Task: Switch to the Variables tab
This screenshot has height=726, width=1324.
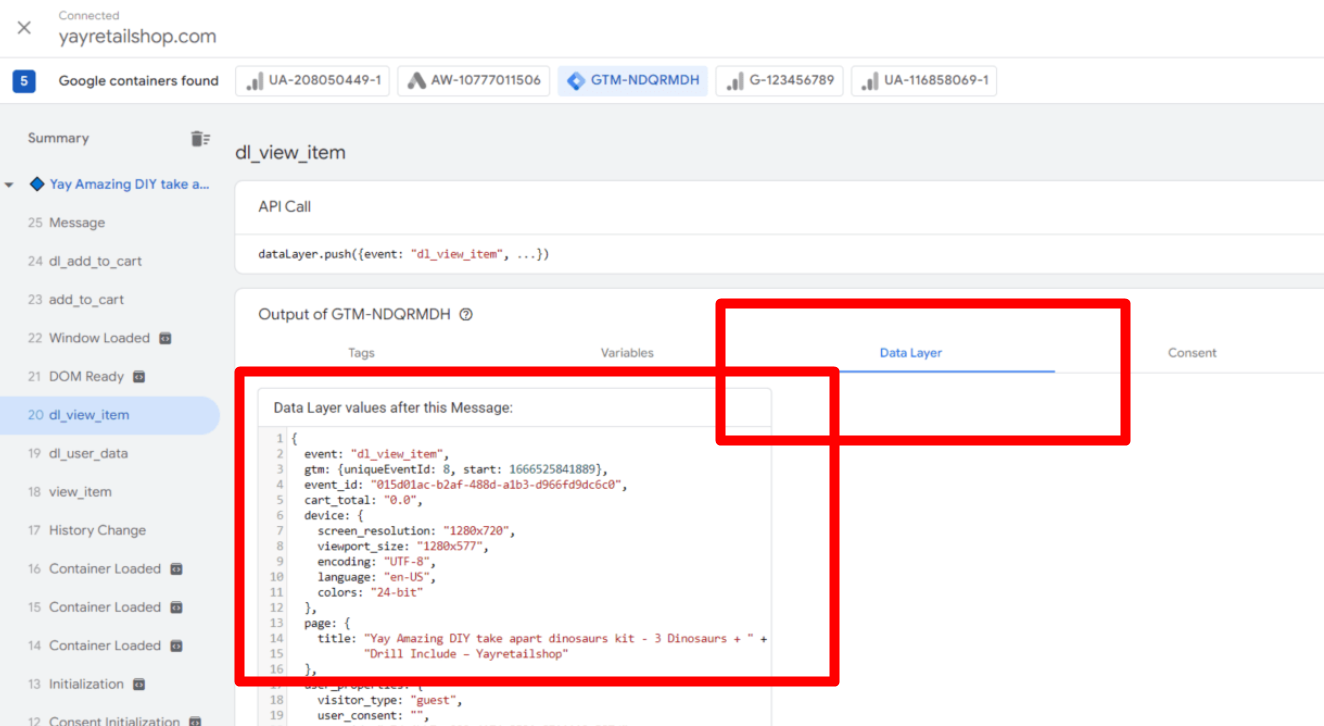Action: click(x=627, y=353)
